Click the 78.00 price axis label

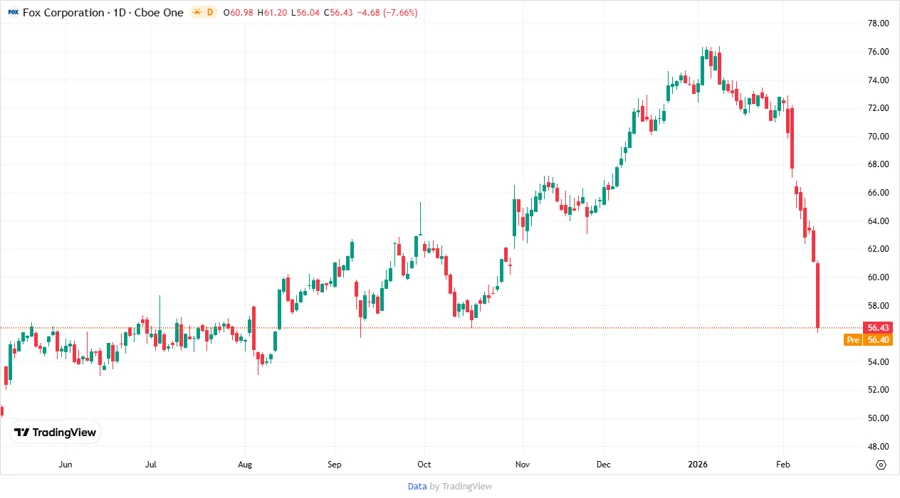point(878,24)
